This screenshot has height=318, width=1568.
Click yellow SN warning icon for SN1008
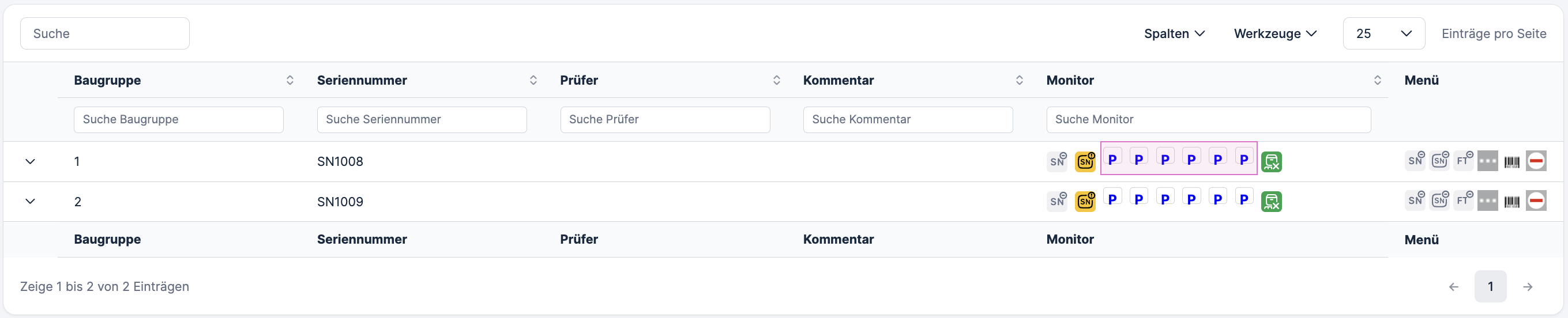1085,162
